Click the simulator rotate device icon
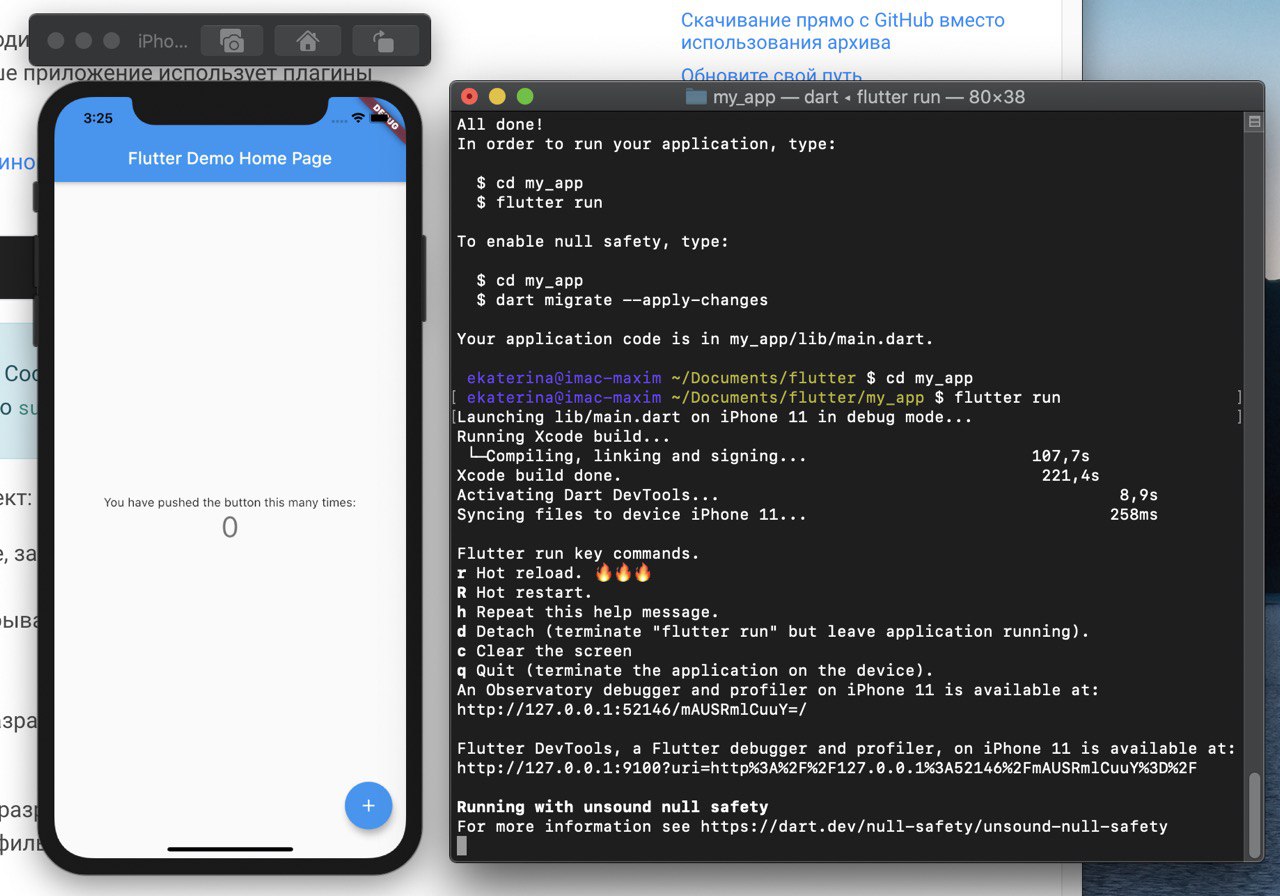 (384, 41)
